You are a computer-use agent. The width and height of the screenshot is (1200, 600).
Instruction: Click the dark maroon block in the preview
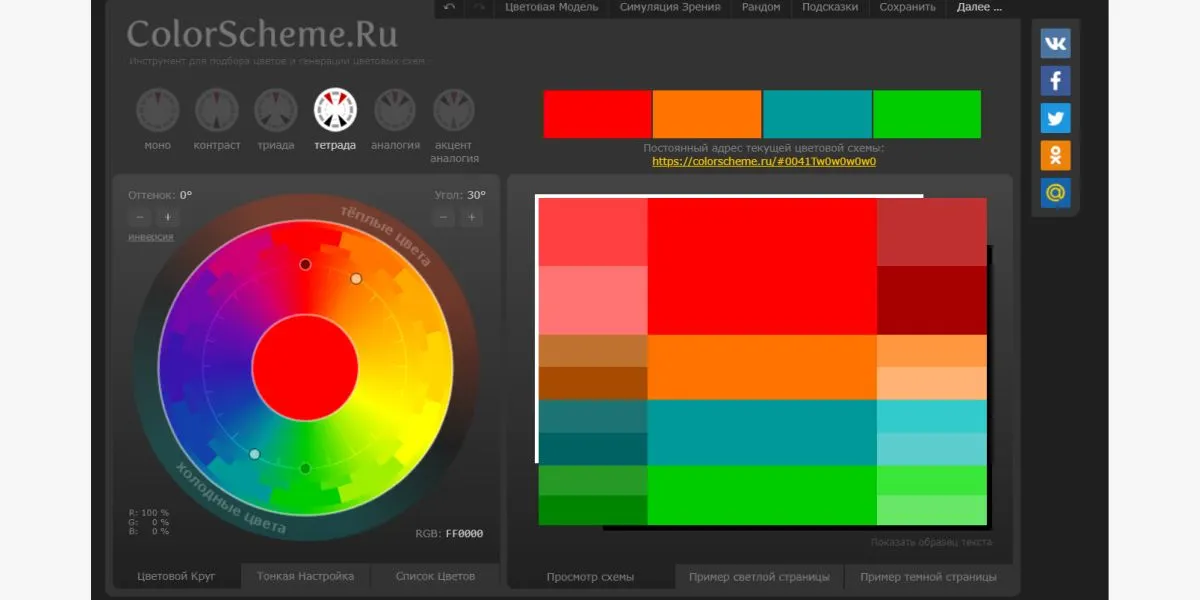coord(932,300)
